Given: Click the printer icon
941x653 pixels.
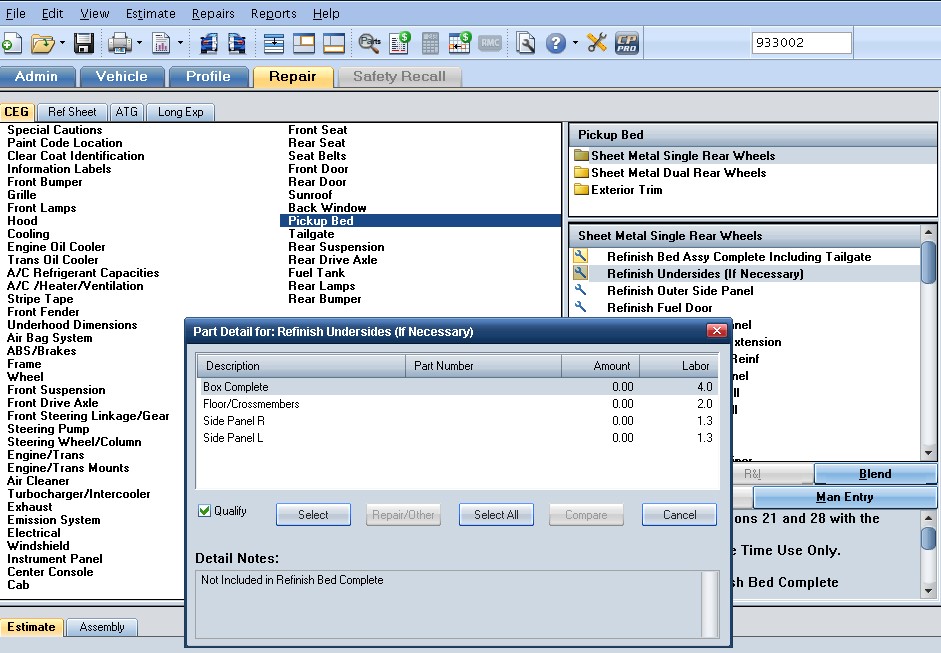Looking at the screenshot, I should 119,43.
